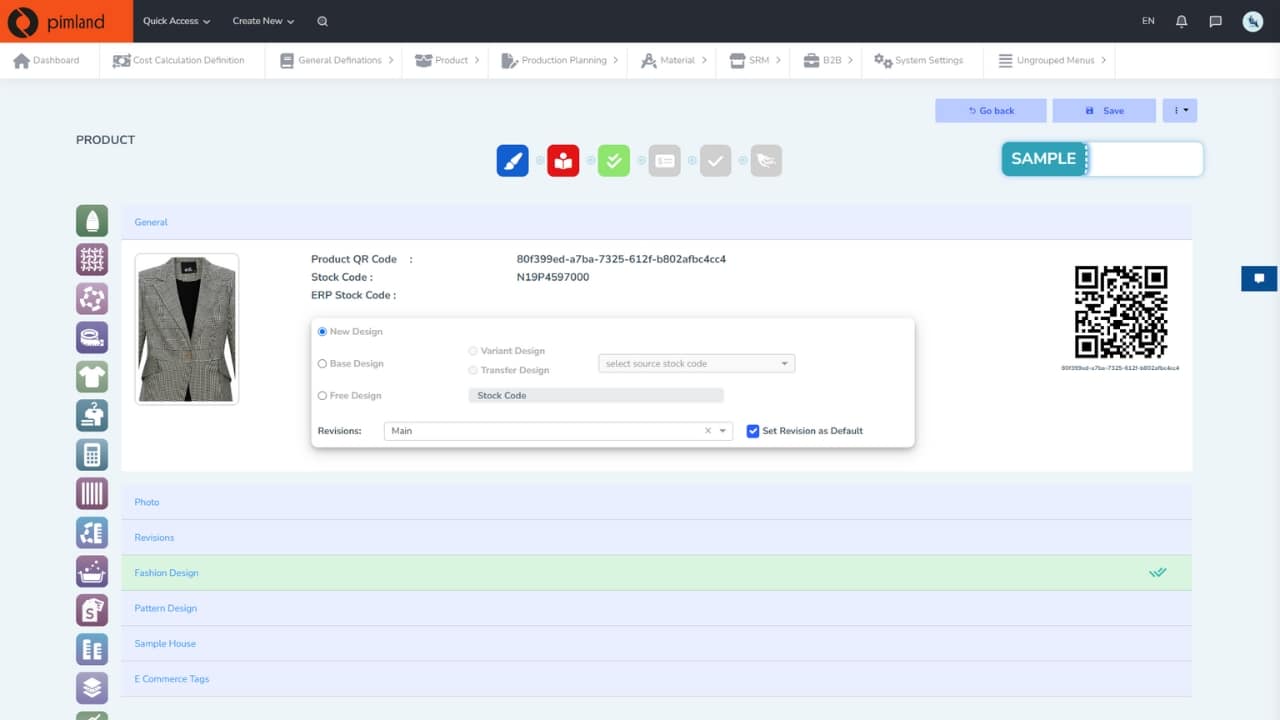The height and width of the screenshot is (720, 1280).
Task: Click the measuring tape sidebar icon
Action: [92, 338]
